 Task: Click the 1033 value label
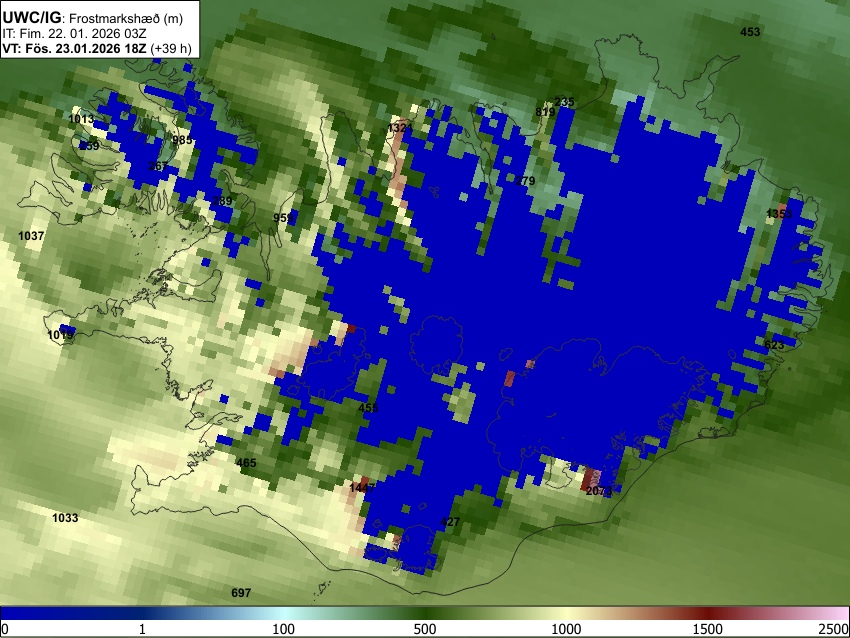coord(65,518)
